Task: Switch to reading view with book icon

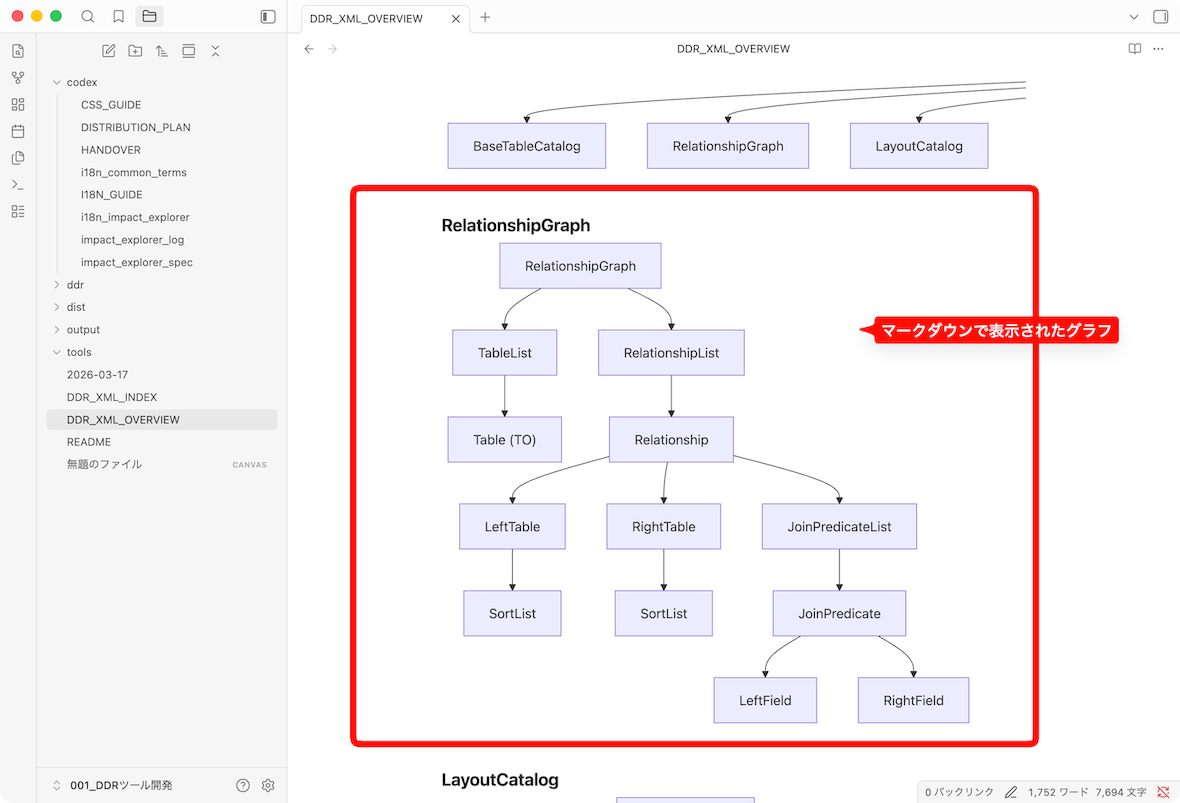Action: point(1135,49)
